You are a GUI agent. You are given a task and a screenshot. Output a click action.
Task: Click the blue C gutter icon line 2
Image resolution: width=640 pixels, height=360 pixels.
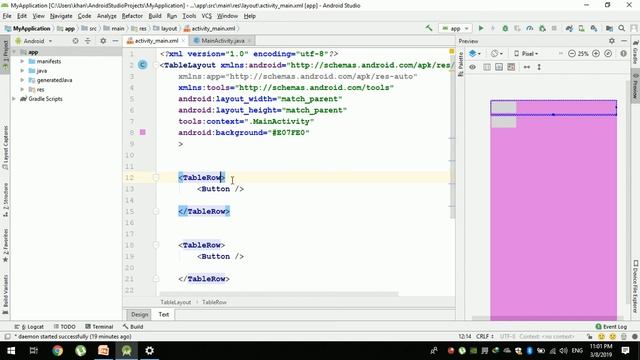(x=142, y=65)
